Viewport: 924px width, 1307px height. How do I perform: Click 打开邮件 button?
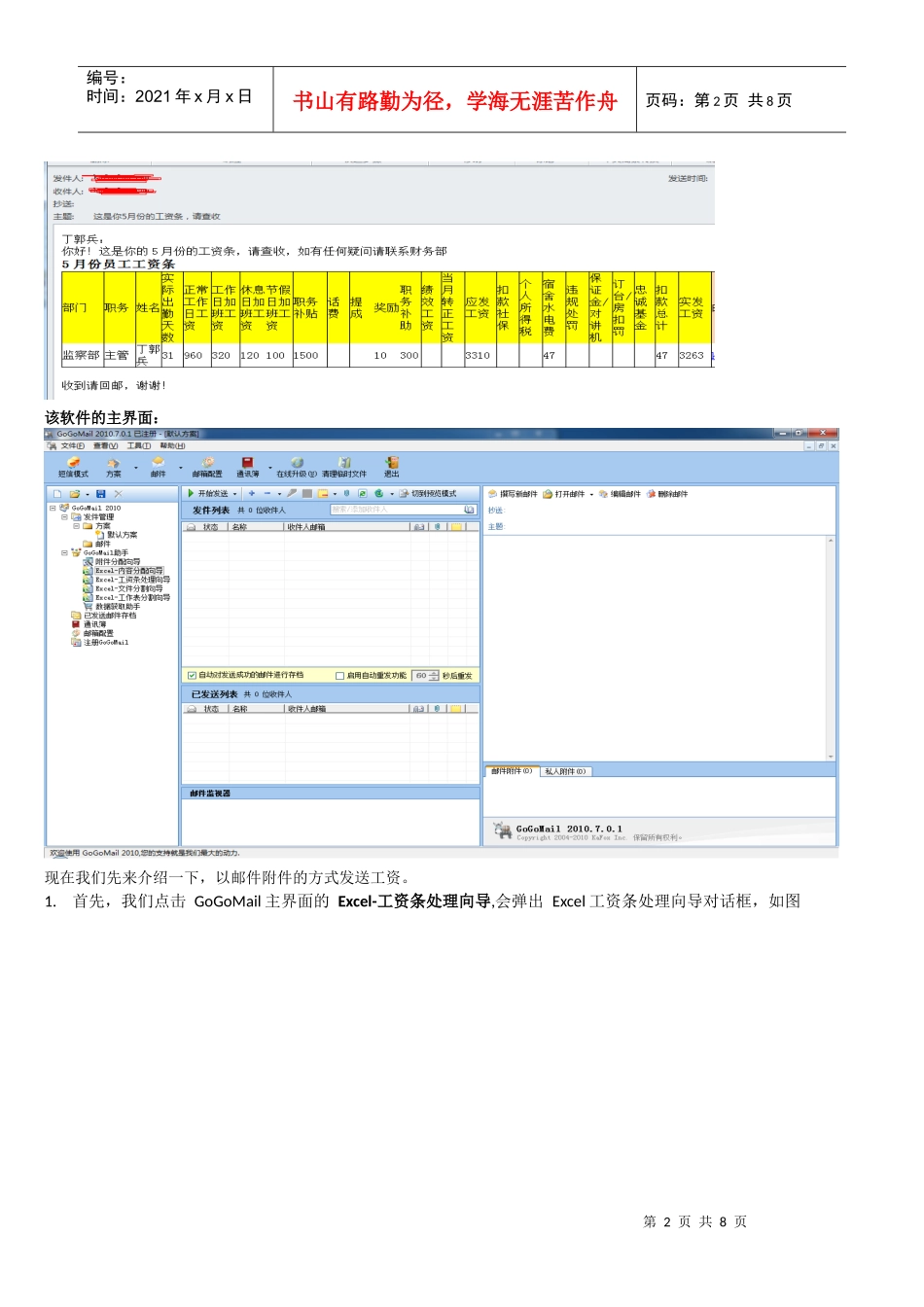(564, 494)
